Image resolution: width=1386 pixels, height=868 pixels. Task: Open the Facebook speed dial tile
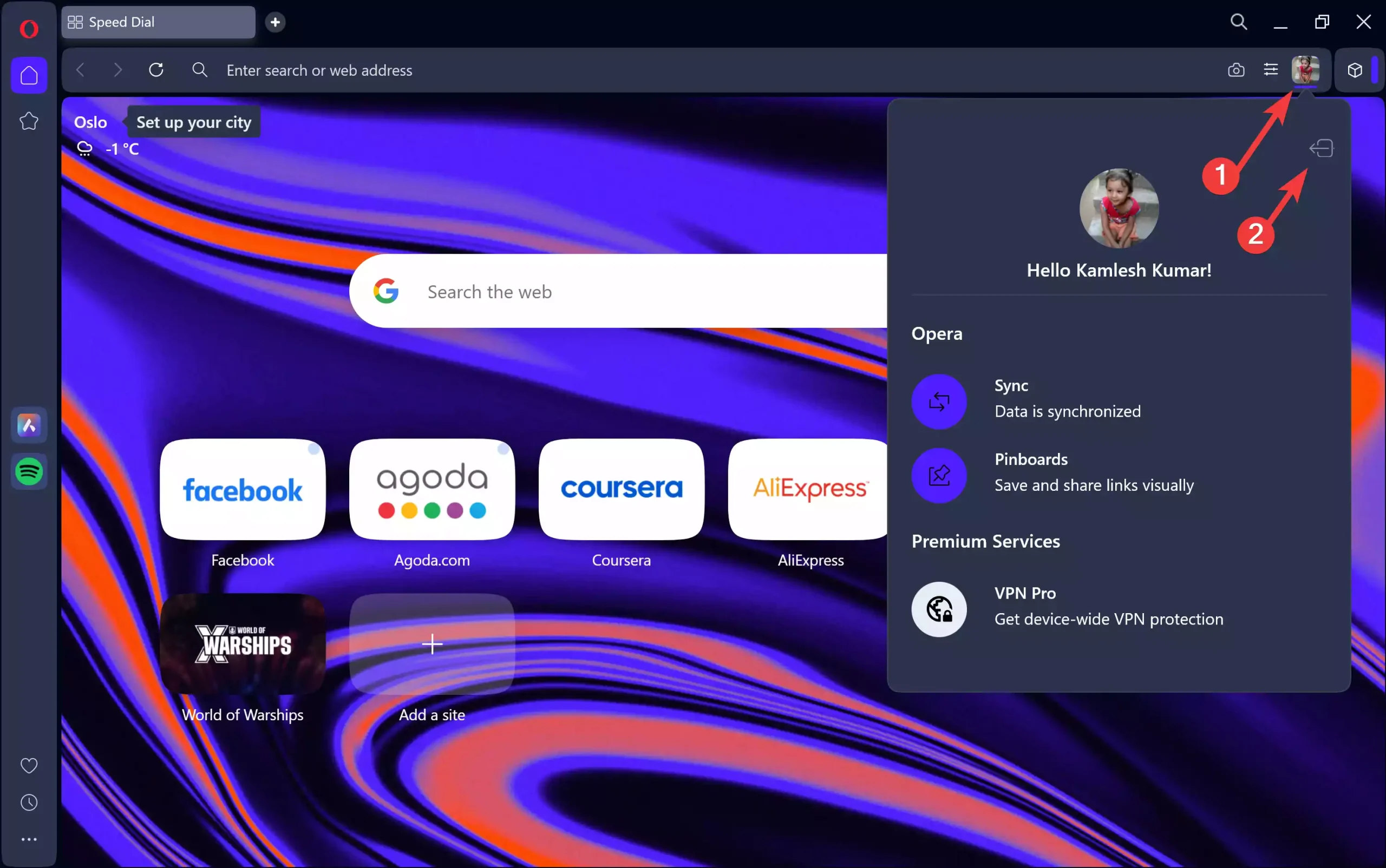(242, 489)
